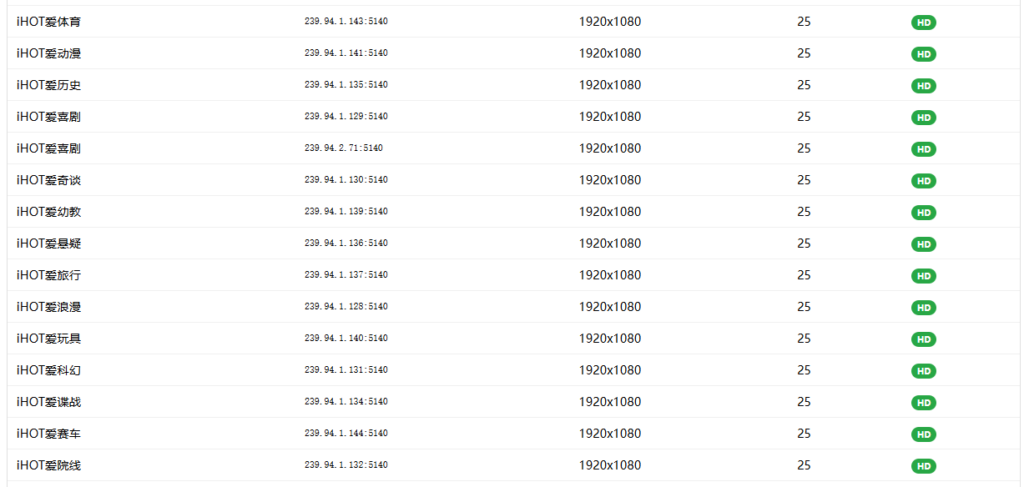Click the HD badge for iHOT爱体育
Screen dimensions: 1024x487
(923, 22)
